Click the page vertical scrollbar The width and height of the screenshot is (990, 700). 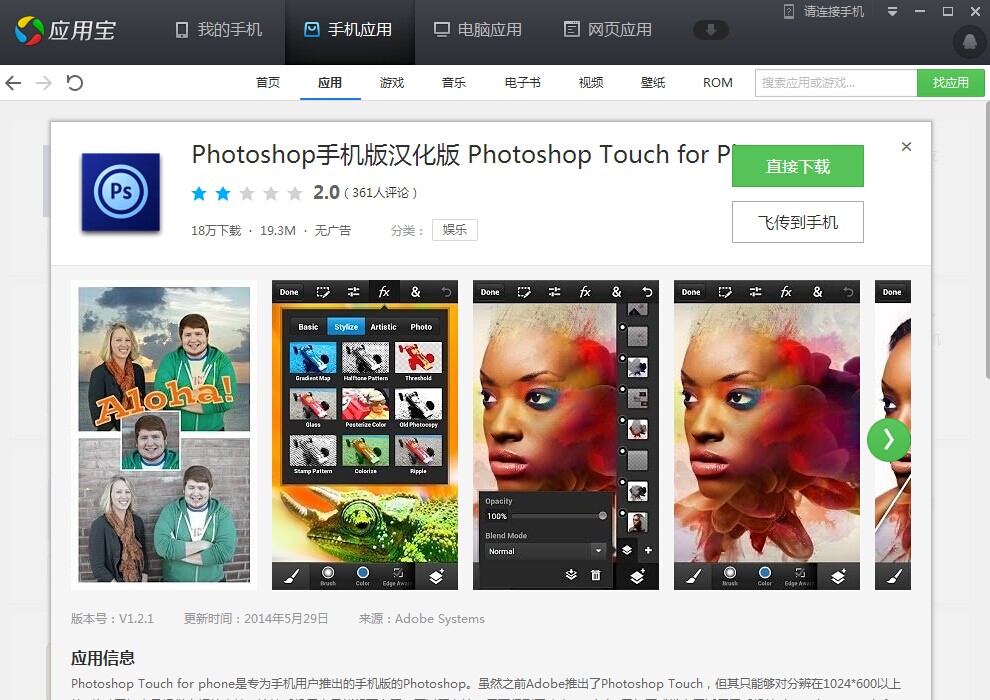coord(987,240)
